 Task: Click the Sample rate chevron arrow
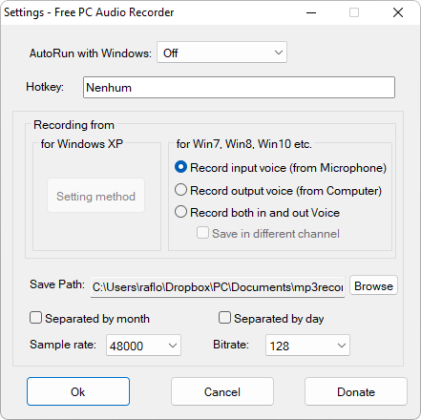(173, 345)
